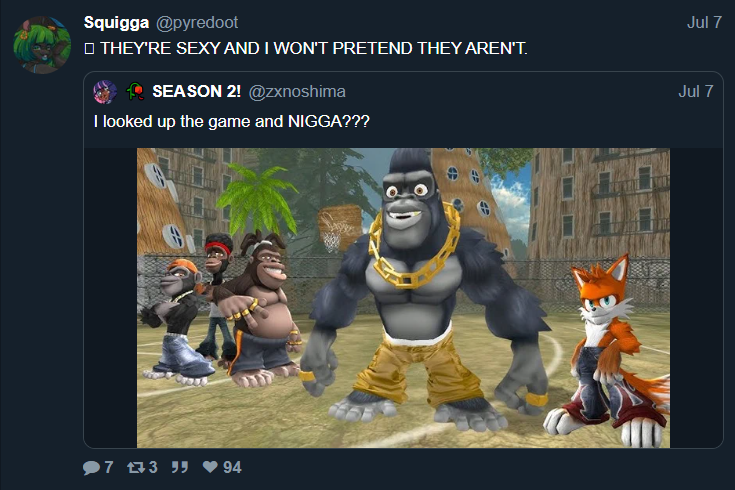Open the quoted tweet's Jul 7 timestamp

[696, 91]
